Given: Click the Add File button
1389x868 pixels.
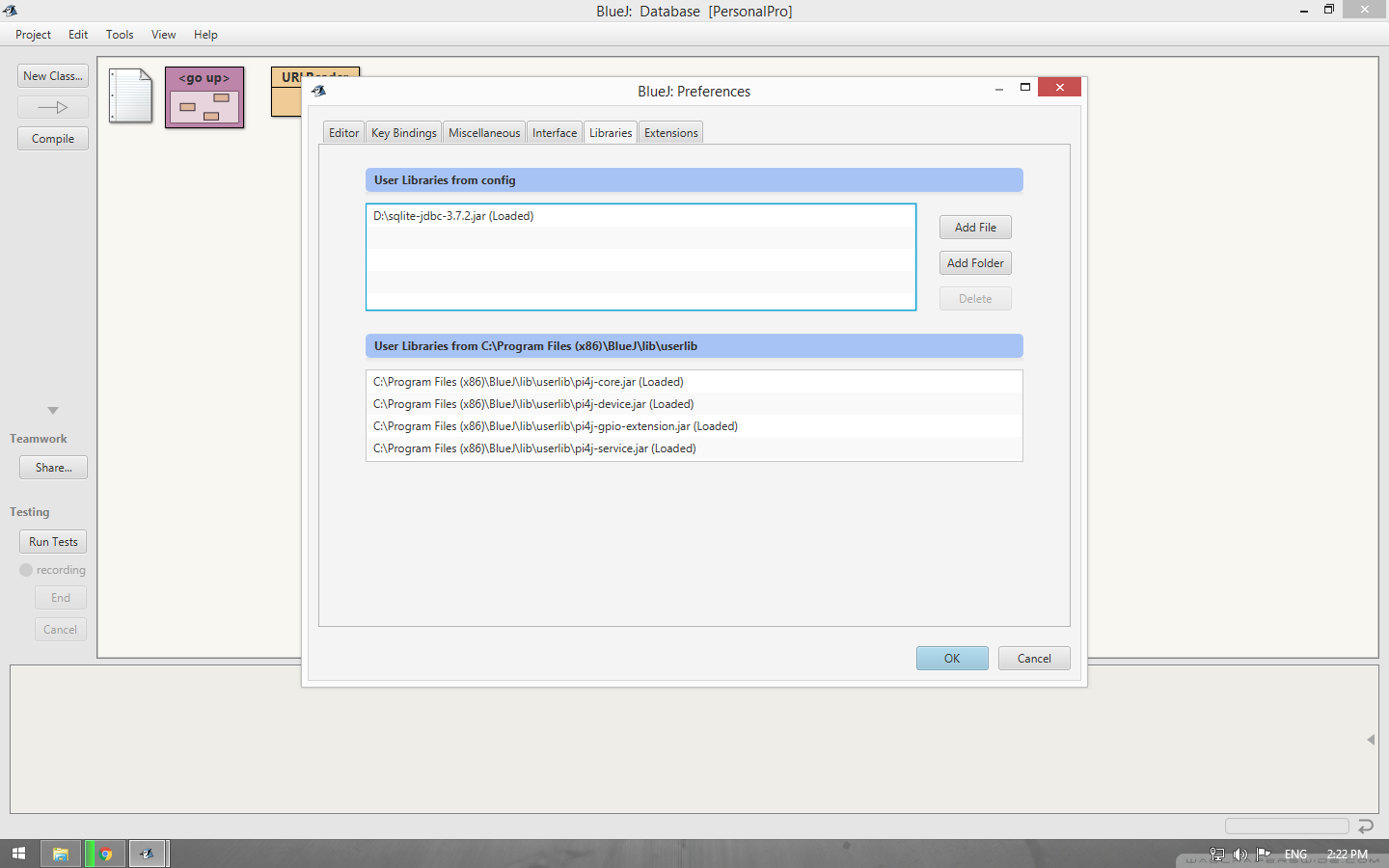Looking at the screenshot, I should point(975,228).
